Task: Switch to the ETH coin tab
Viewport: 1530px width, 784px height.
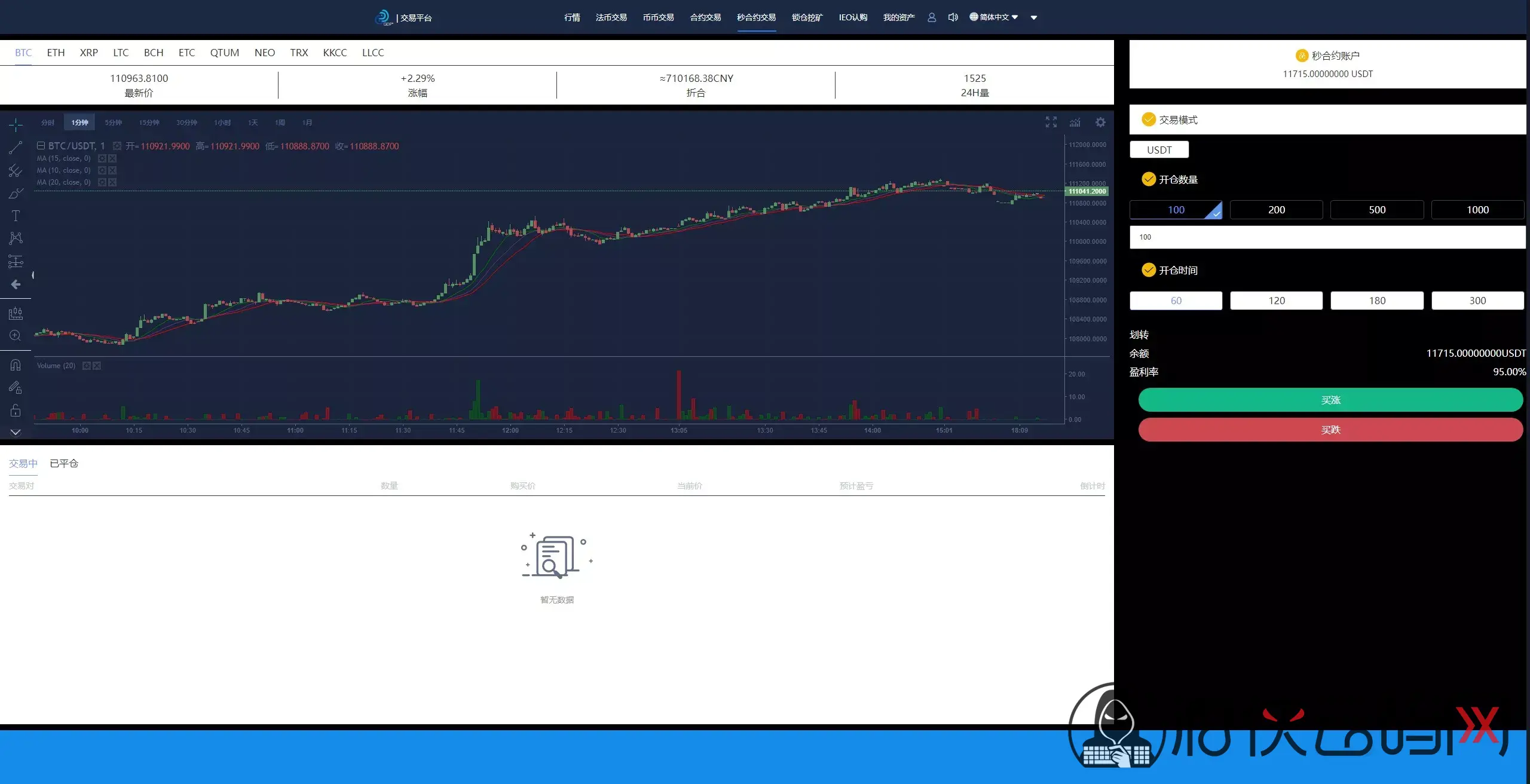Action: pyautogui.click(x=56, y=53)
